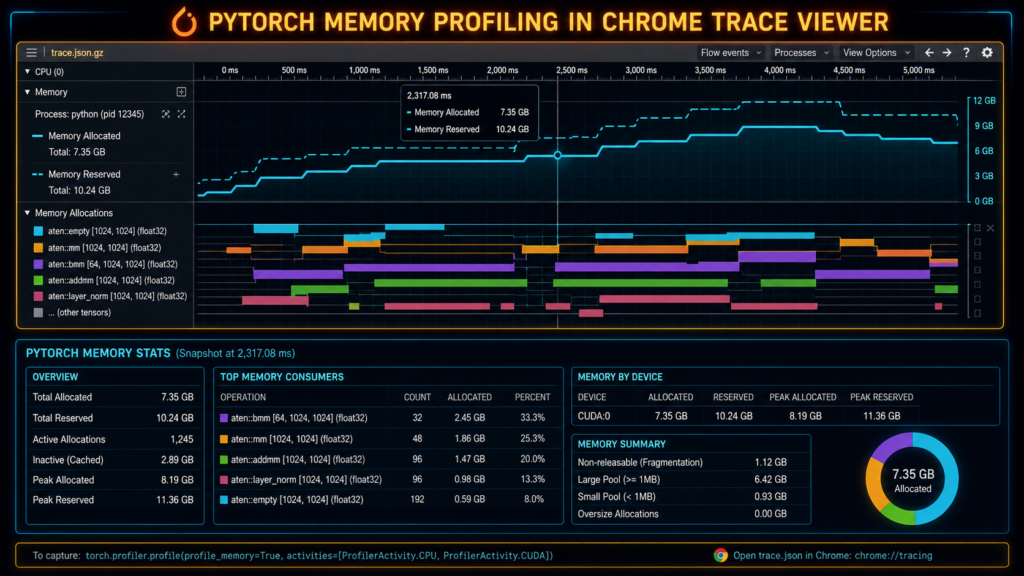Screen dimensions: 1024x576
Task: Click the Oversize Allocations row
Action: [682, 514]
